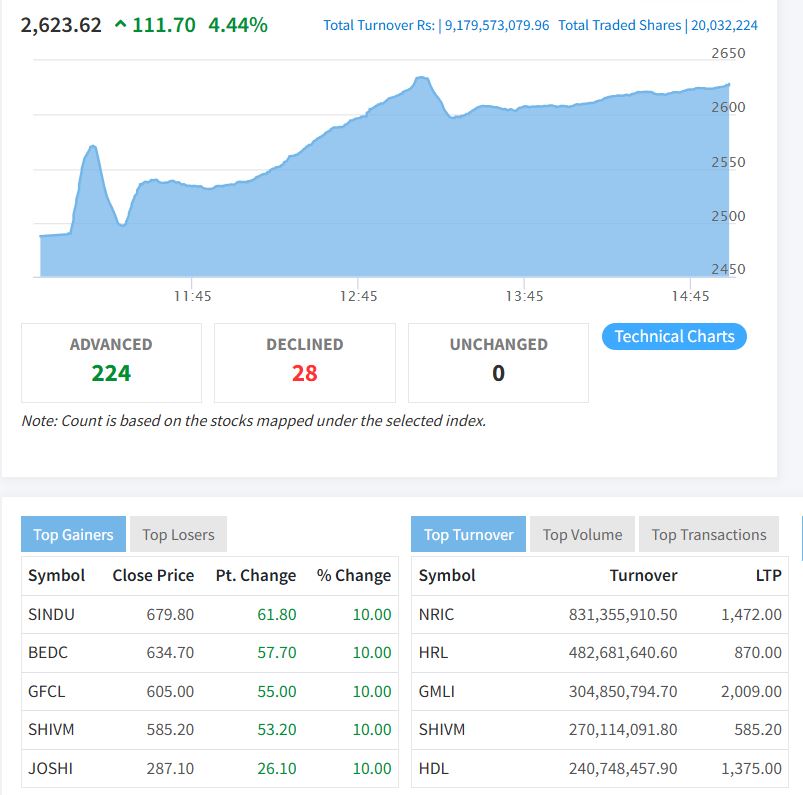
Task: Select the Top Turnover tab
Action: 468,535
